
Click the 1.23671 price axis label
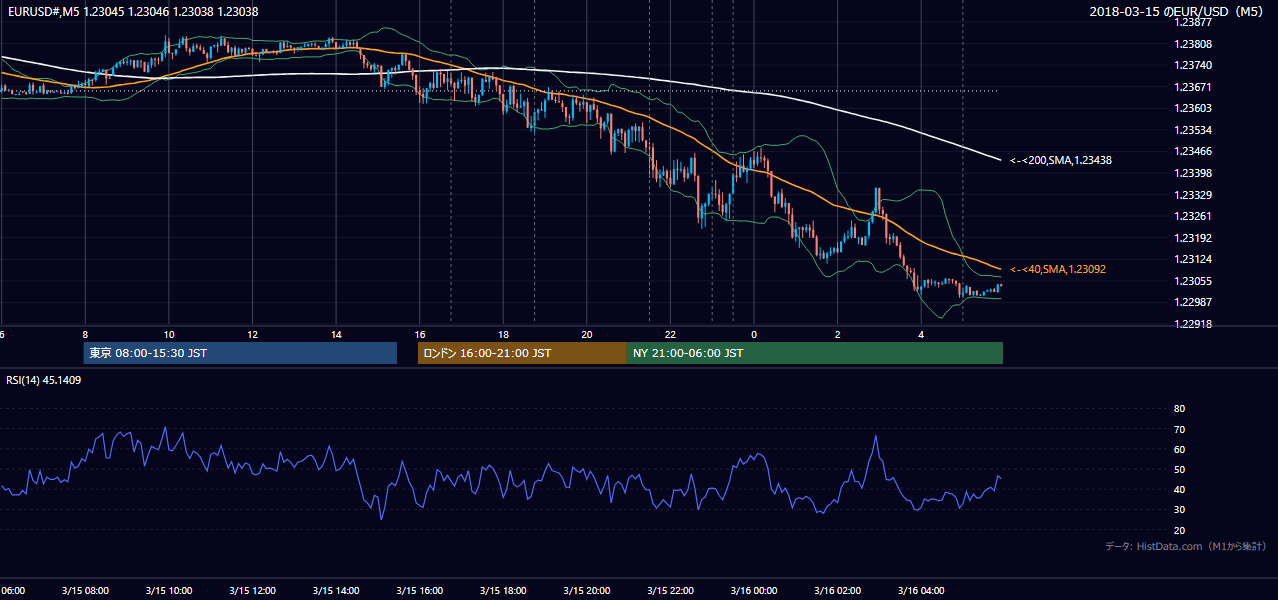[x=1193, y=87]
